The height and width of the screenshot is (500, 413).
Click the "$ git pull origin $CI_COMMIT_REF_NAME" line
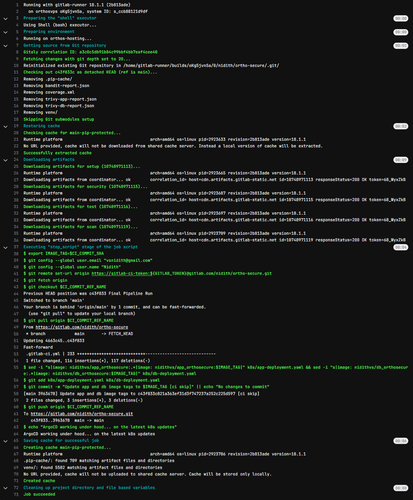point(68,321)
